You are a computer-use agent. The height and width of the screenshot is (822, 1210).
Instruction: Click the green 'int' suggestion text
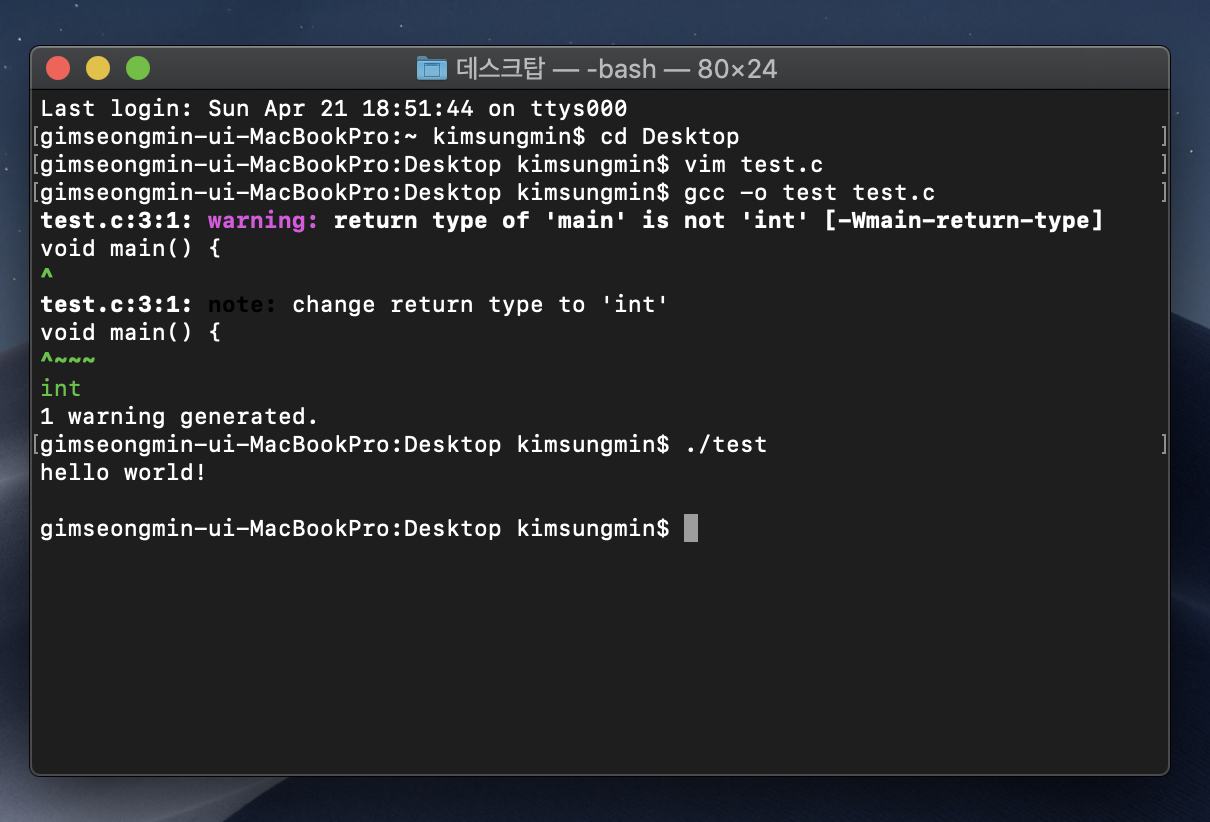[61, 388]
